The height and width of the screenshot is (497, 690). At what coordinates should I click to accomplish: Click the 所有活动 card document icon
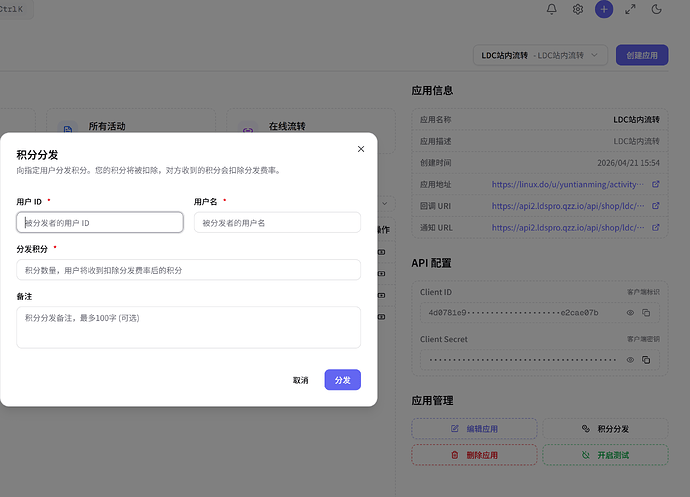68,128
